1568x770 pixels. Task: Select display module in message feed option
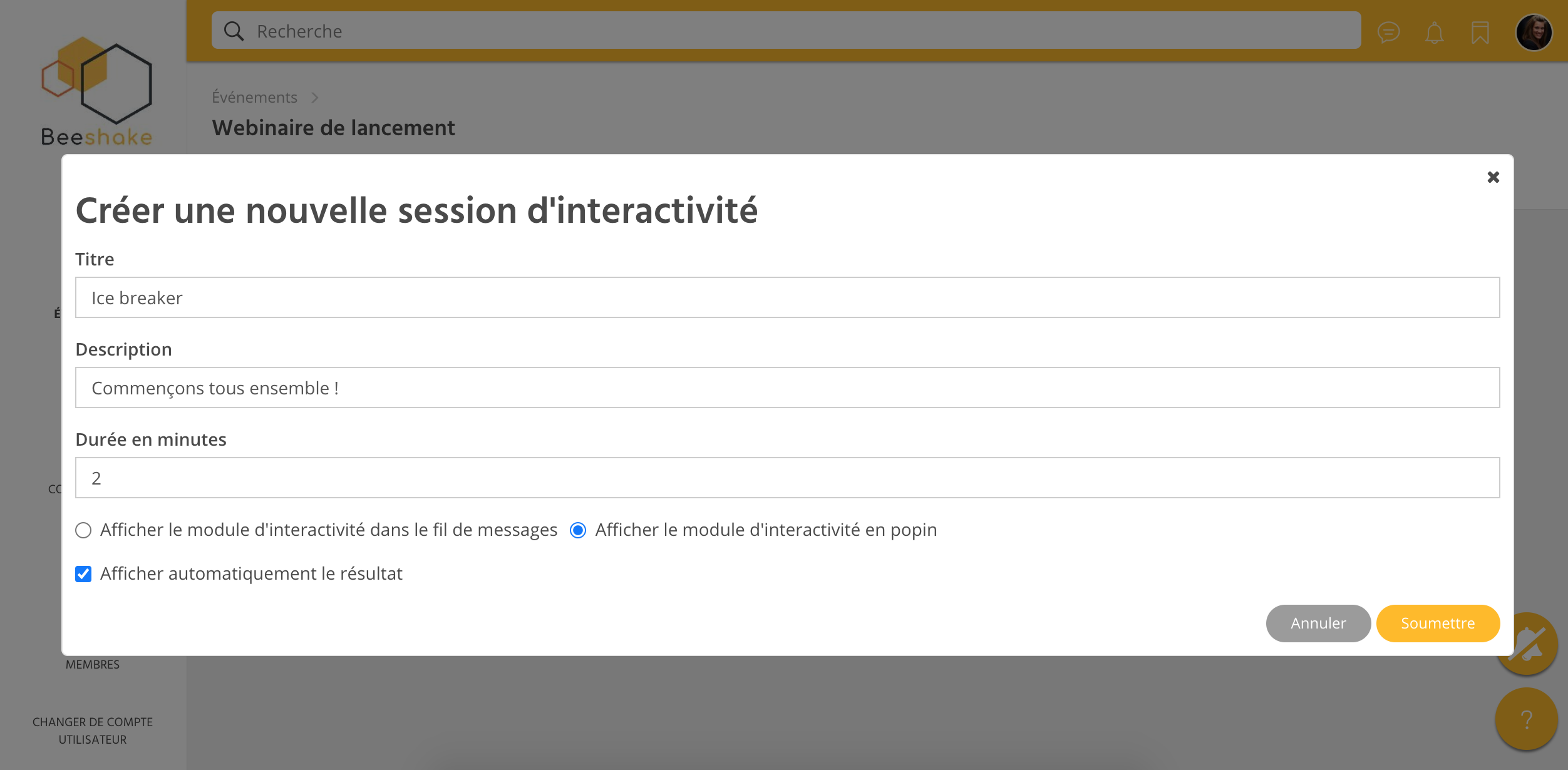[83, 530]
